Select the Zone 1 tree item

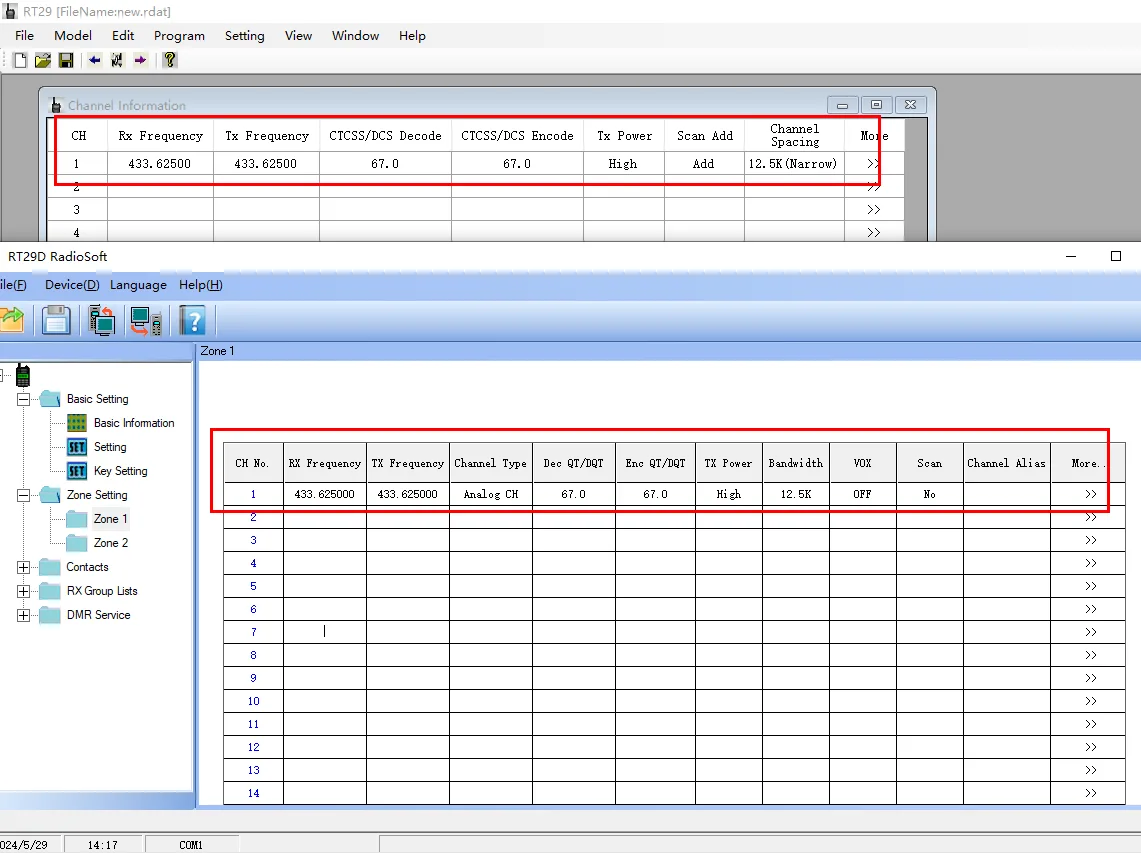tap(111, 519)
